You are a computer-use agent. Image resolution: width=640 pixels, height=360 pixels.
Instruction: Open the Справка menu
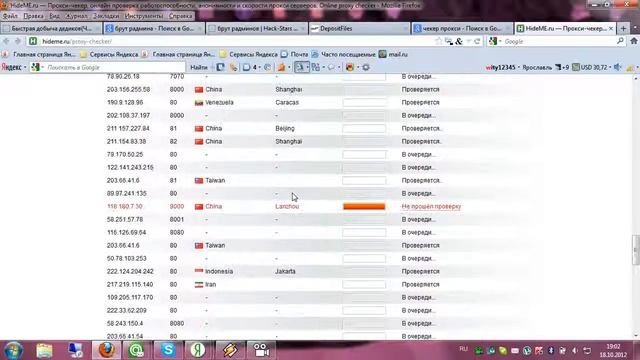[x=180, y=16]
